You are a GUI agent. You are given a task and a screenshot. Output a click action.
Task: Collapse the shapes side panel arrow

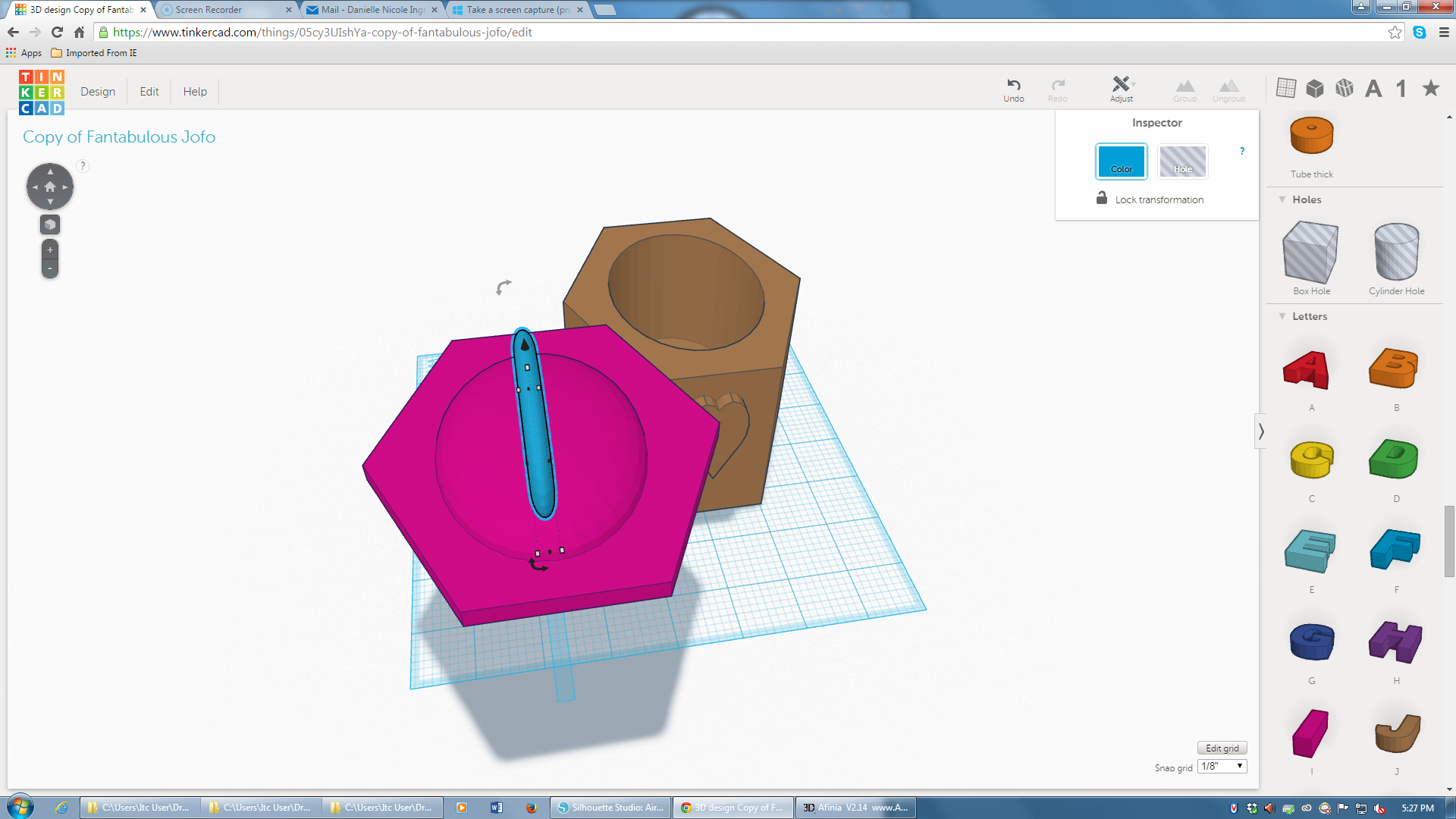pos(1261,431)
